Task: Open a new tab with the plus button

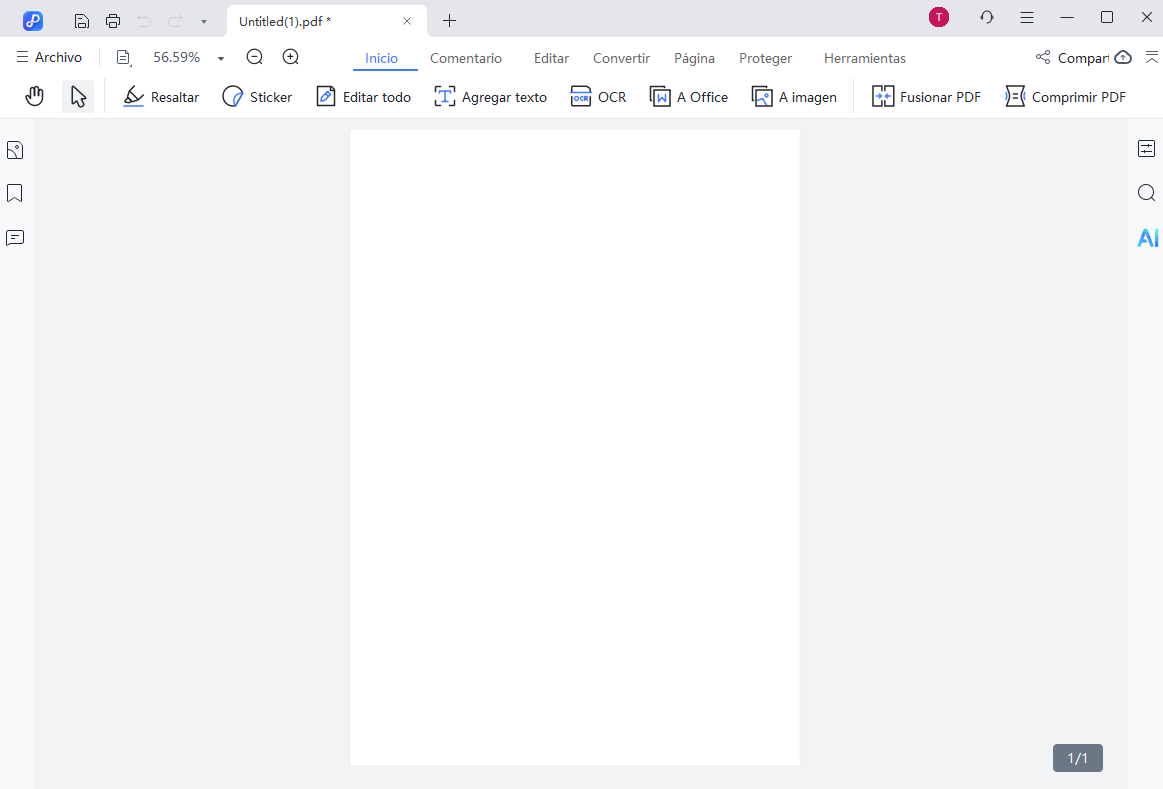Action: point(449,20)
